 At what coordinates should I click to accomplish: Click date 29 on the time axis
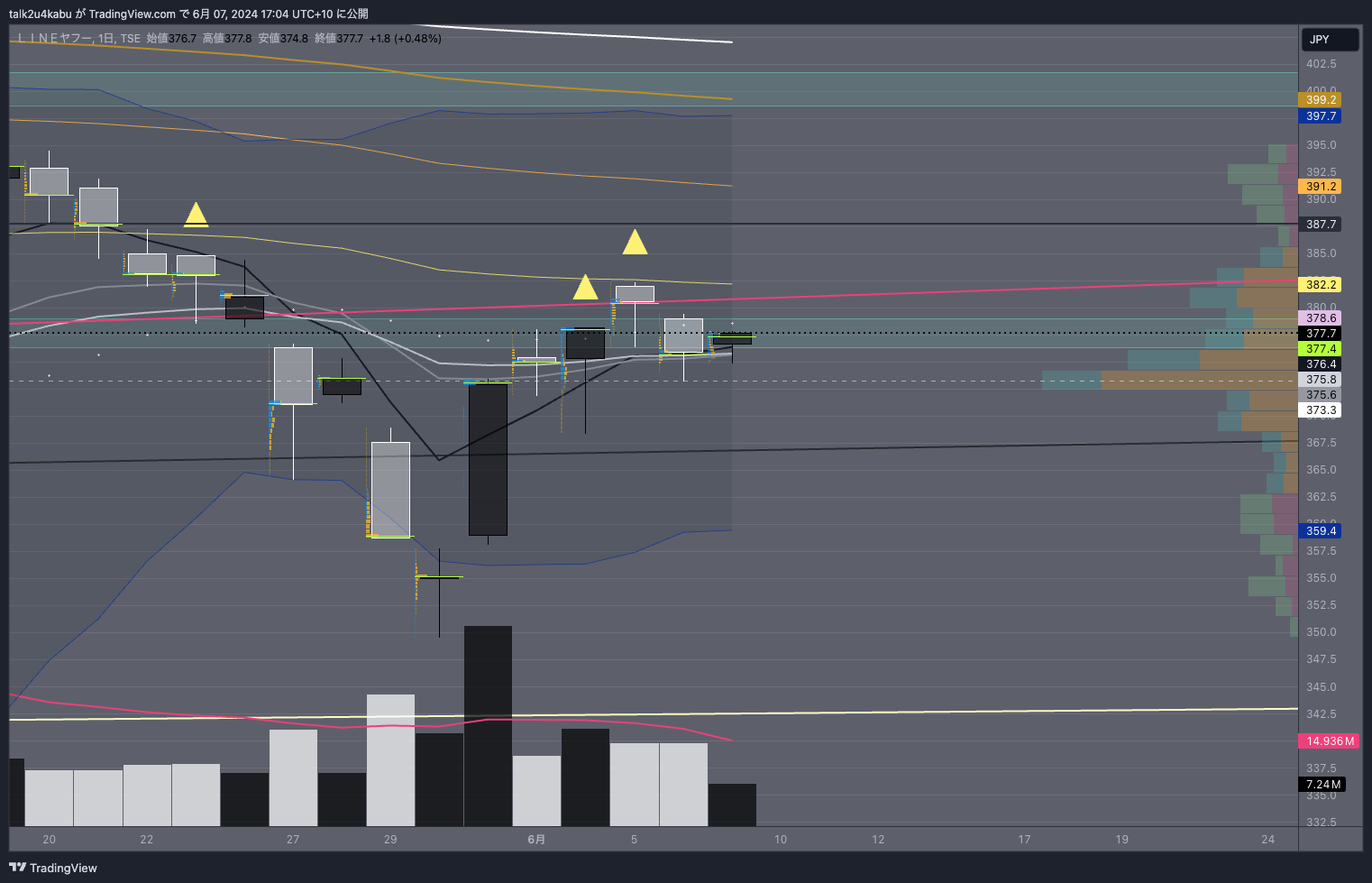390,840
